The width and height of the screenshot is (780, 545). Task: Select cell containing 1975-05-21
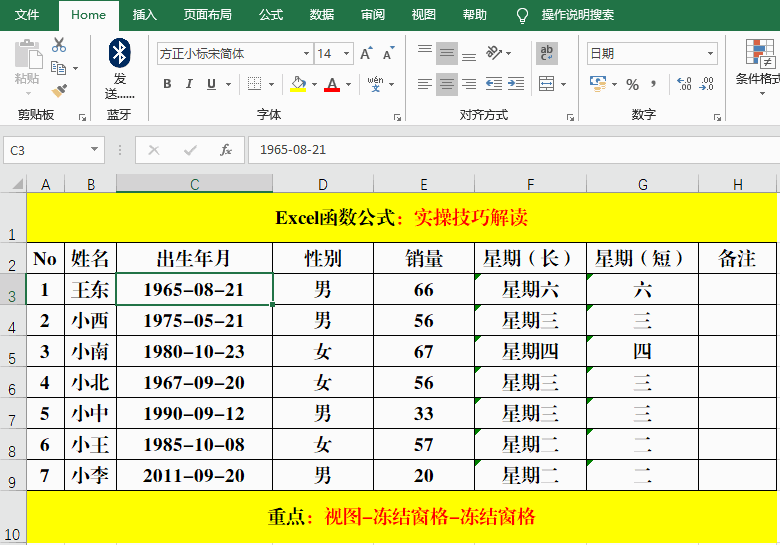[x=194, y=320]
